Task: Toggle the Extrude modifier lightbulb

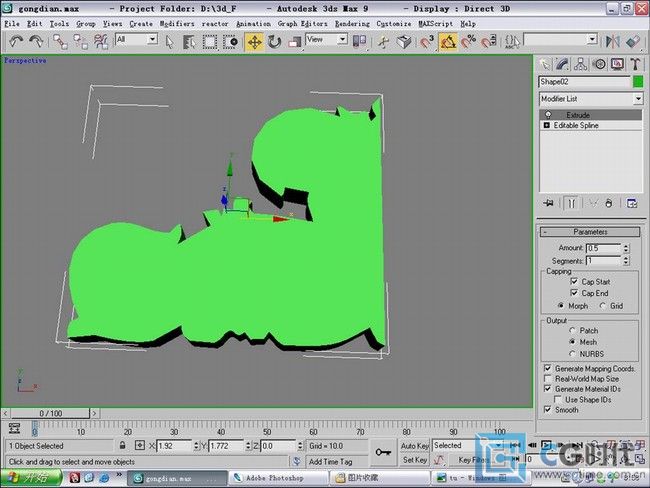Action: click(548, 114)
